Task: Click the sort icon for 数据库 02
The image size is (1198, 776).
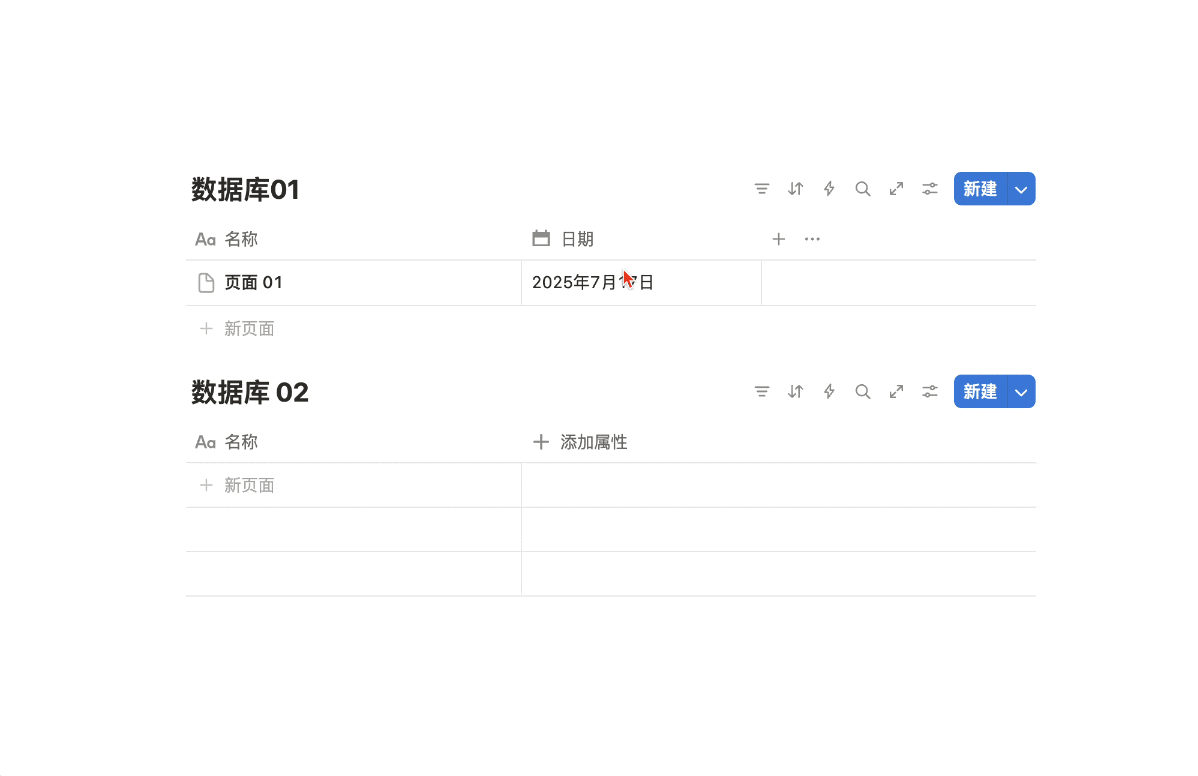Action: pyautogui.click(x=795, y=392)
